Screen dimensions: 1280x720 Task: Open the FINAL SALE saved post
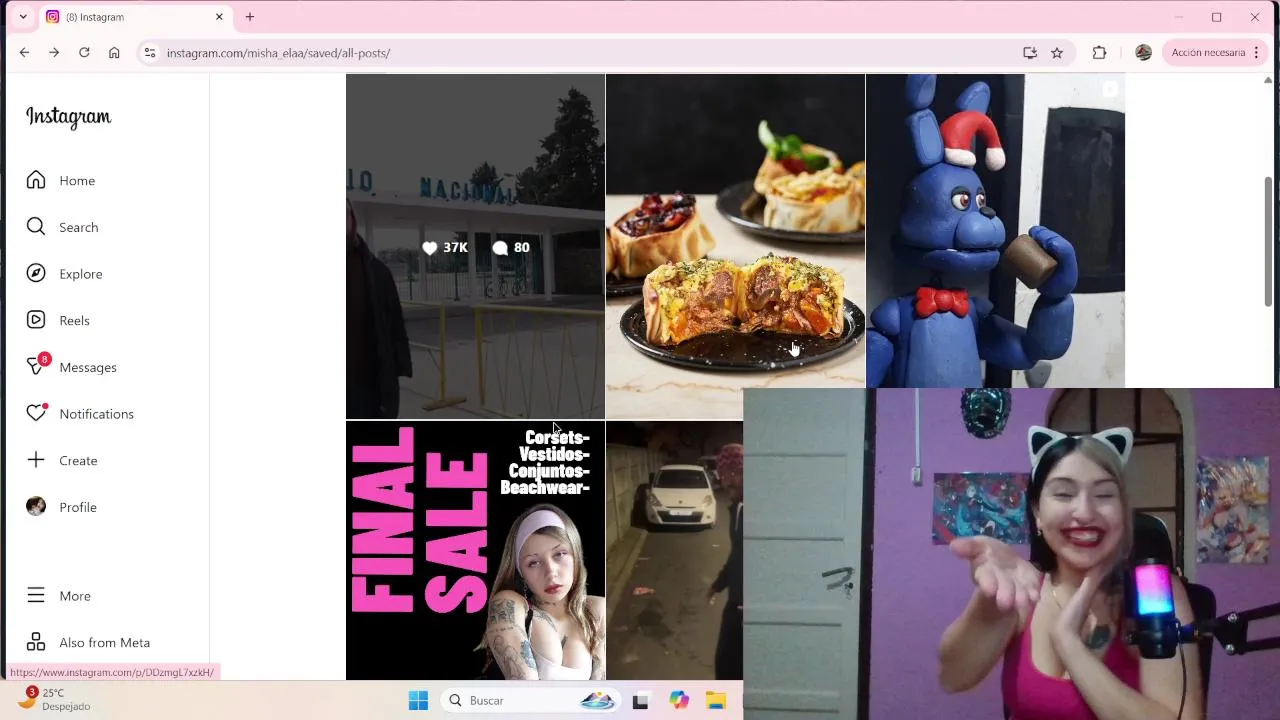coord(475,550)
